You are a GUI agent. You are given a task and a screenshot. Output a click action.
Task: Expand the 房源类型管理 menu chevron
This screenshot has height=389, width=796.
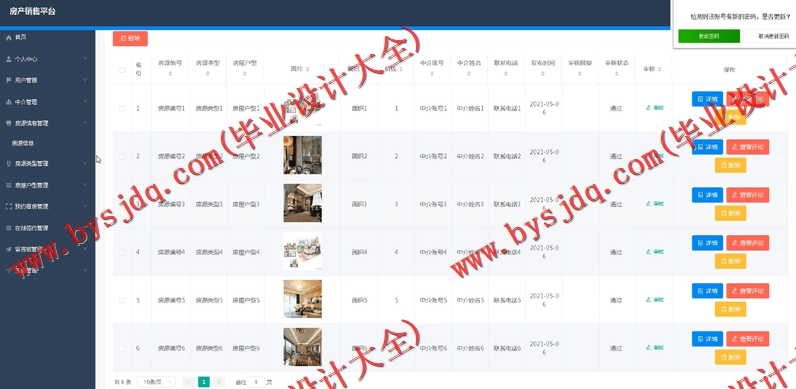[85, 164]
